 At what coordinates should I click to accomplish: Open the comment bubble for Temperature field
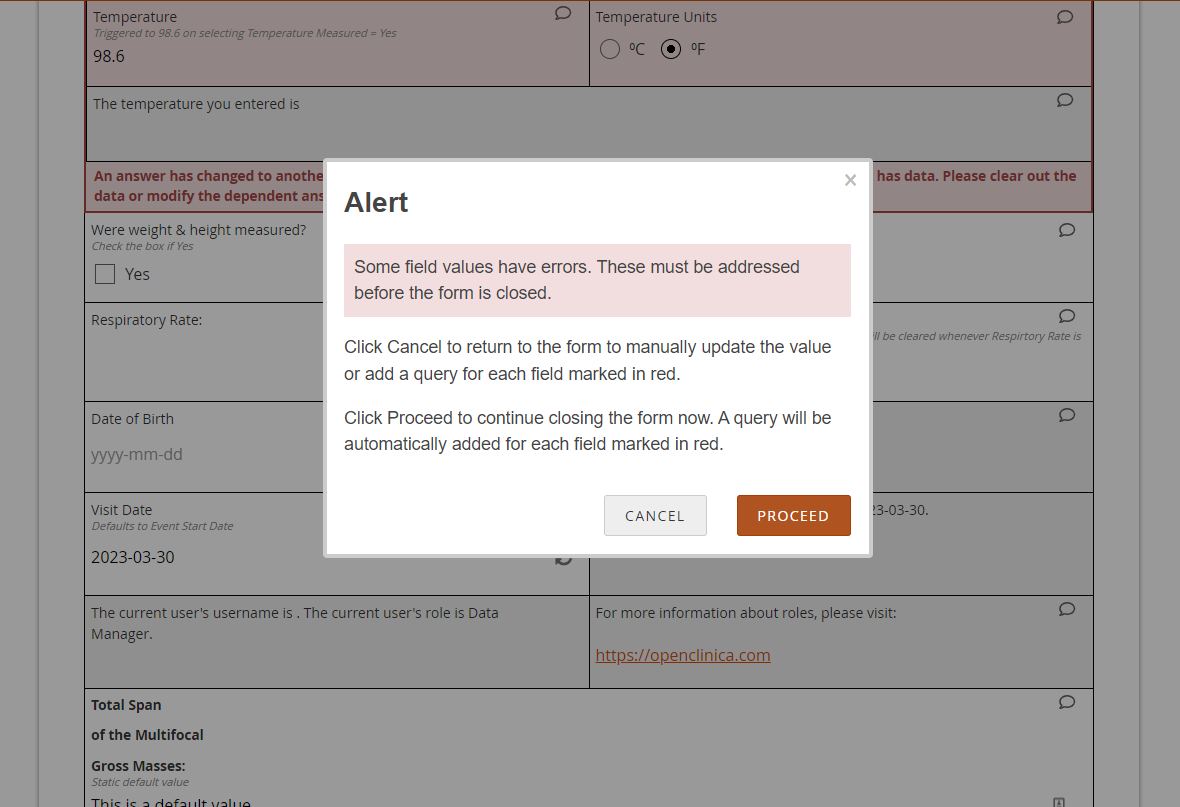pos(563,13)
